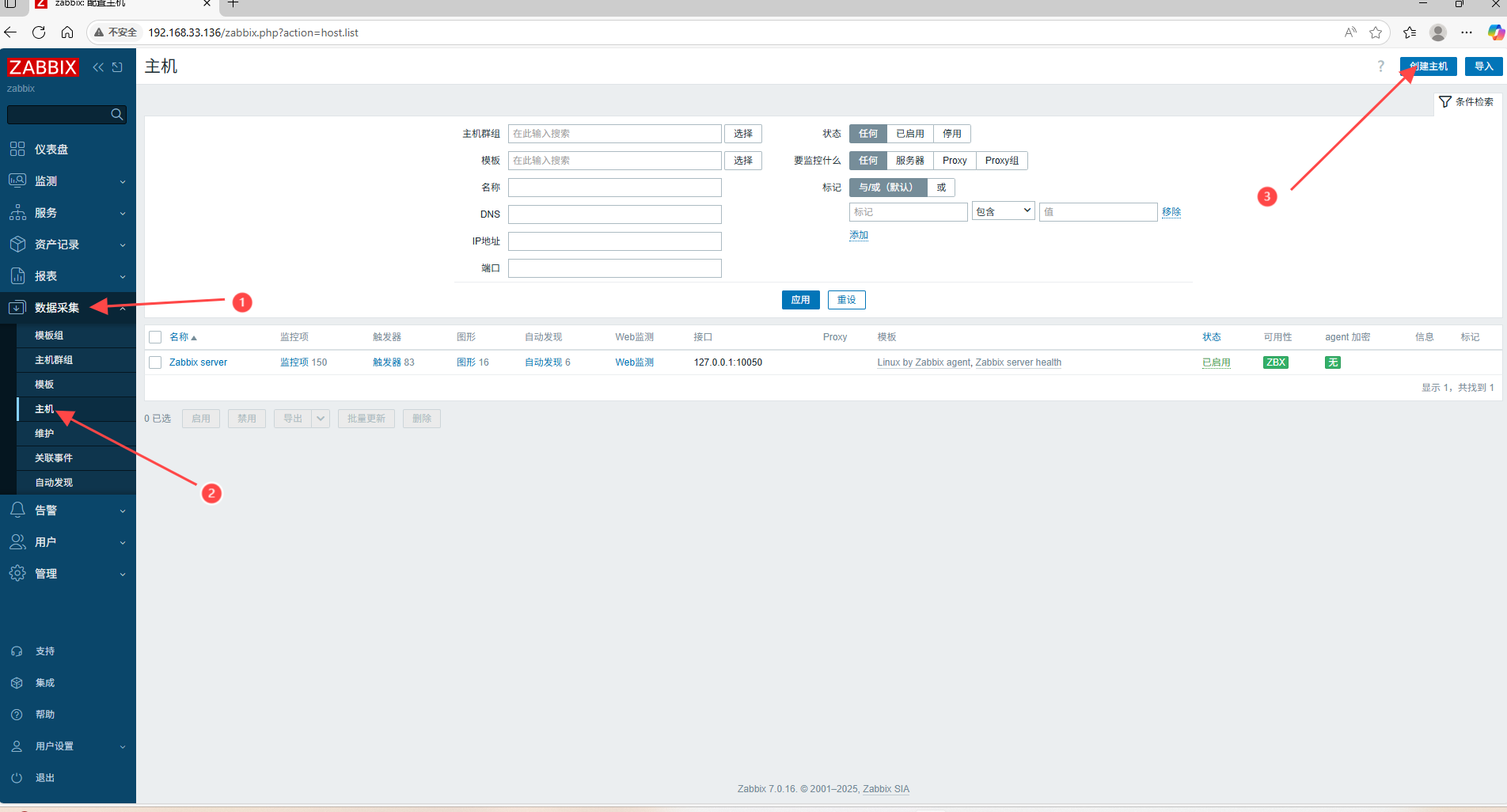Image resolution: width=1507 pixels, height=812 pixels.
Task: Click the browser refresh icon
Action: tap(39, 32)
